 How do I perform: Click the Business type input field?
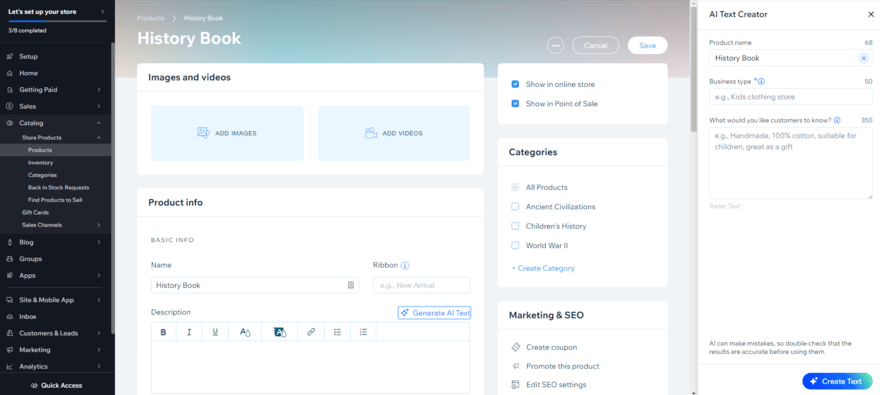tap(791, 97)
